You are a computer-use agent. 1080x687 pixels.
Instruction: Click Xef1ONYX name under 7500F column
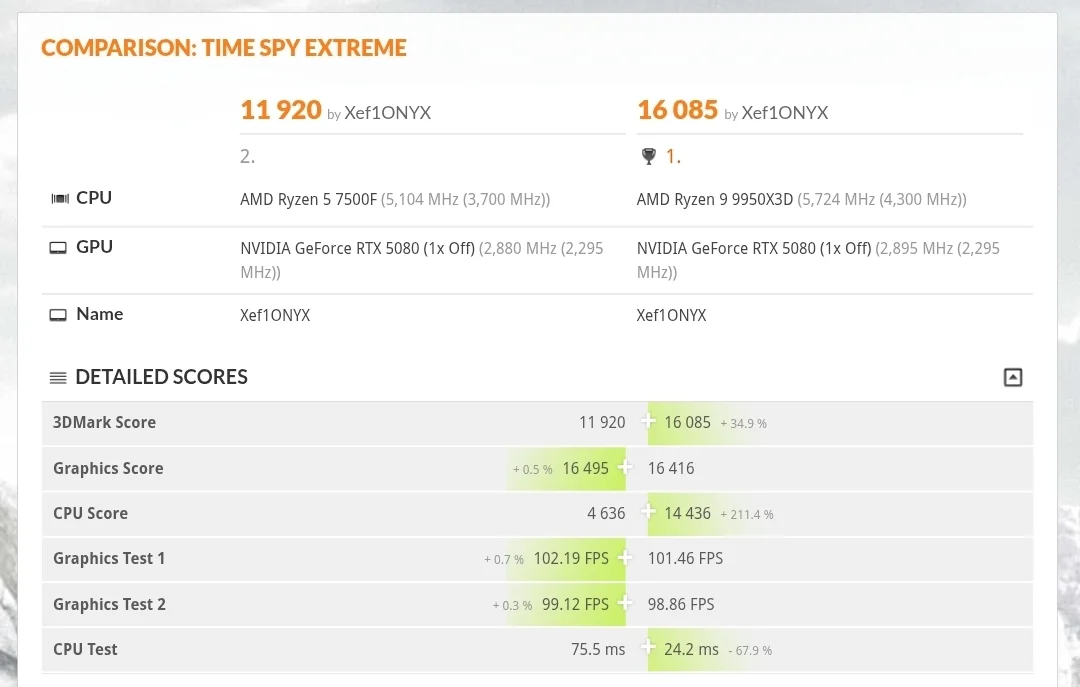pyautogui.click(x=275, y=316)
